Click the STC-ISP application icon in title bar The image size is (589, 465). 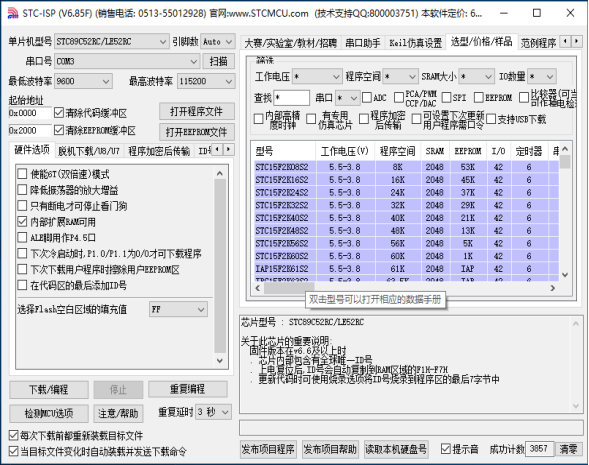click(13, 13)
